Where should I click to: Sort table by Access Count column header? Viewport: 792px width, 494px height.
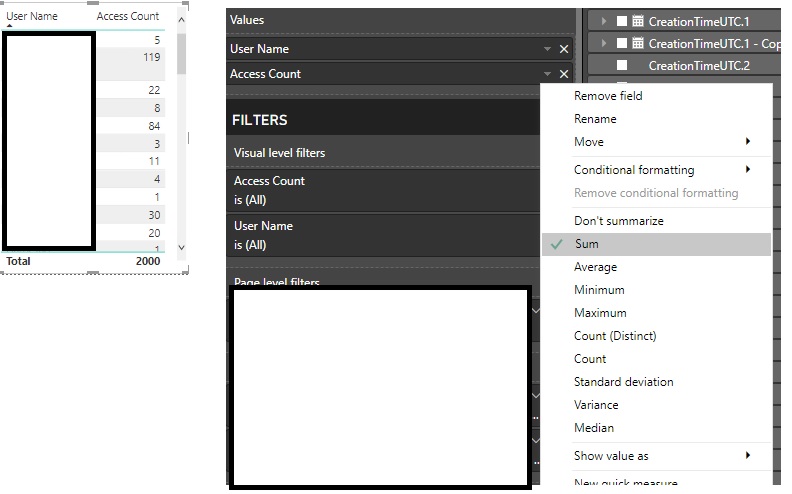pos(128,16)
